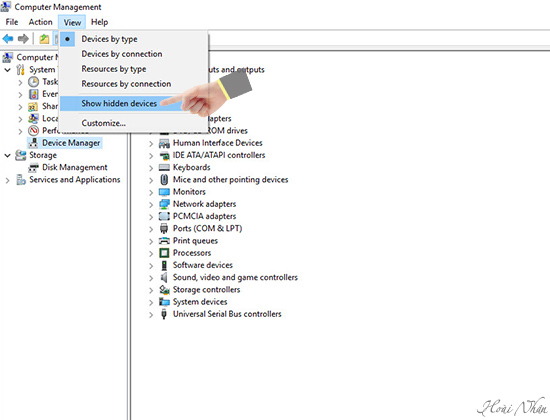
Task: Click the PCMCIA adapters icon
Action: click(164, 216)
